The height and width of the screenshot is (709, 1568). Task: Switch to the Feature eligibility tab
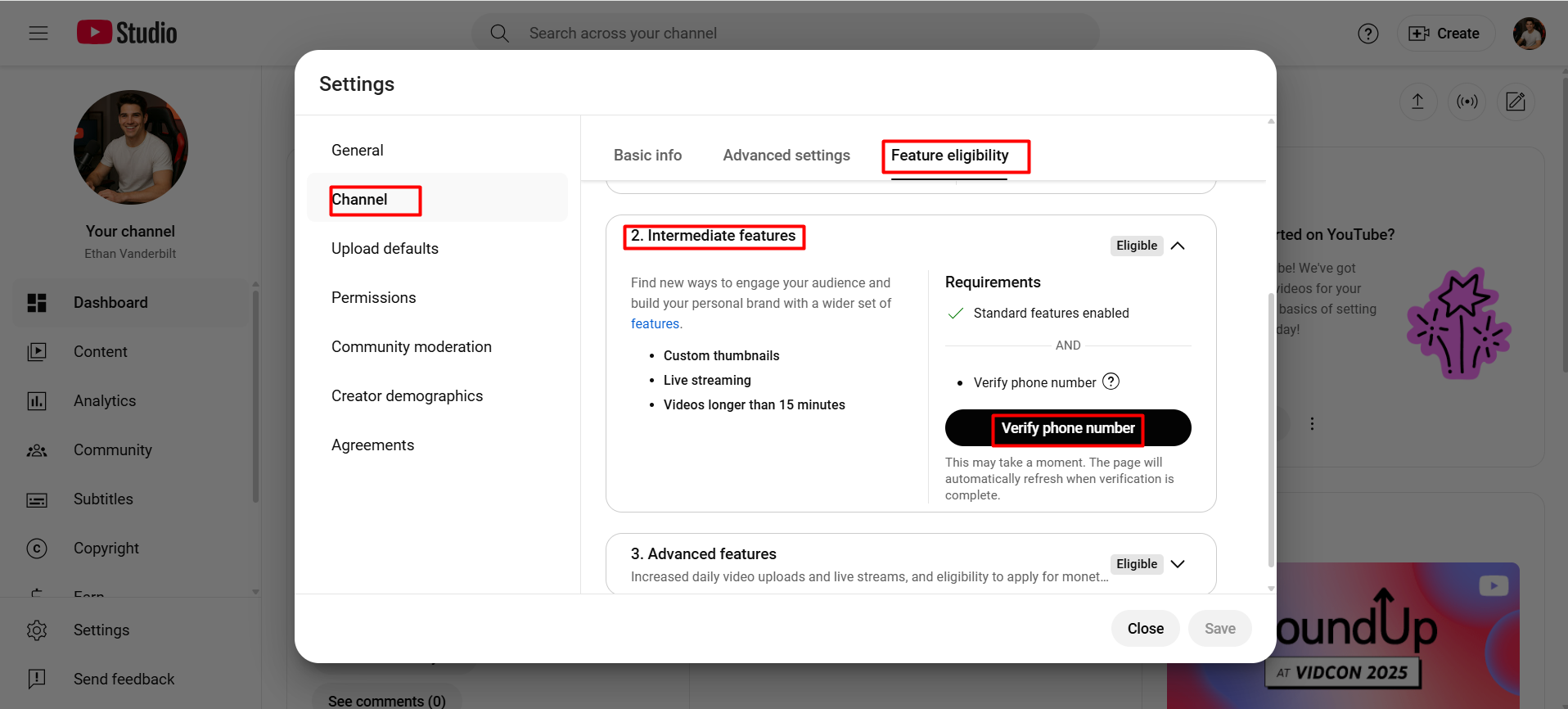[x=949, y=156]
